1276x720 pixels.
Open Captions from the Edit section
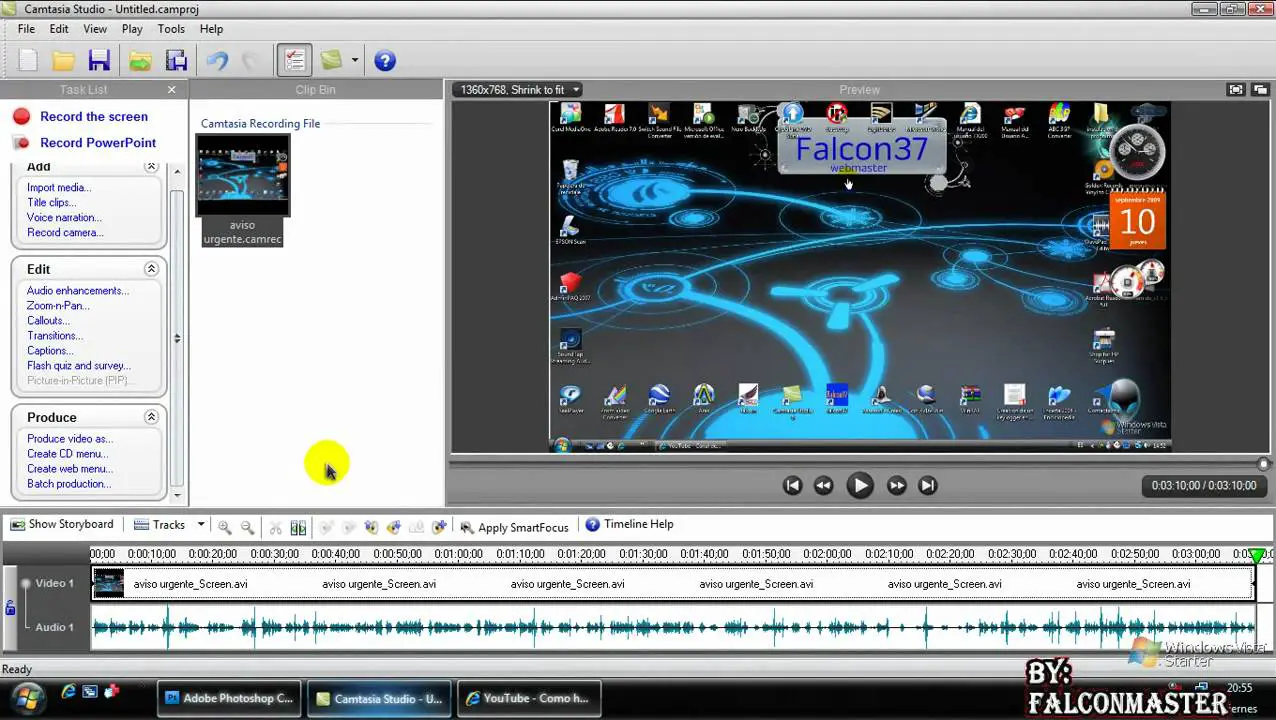click(x=50, y=351)
